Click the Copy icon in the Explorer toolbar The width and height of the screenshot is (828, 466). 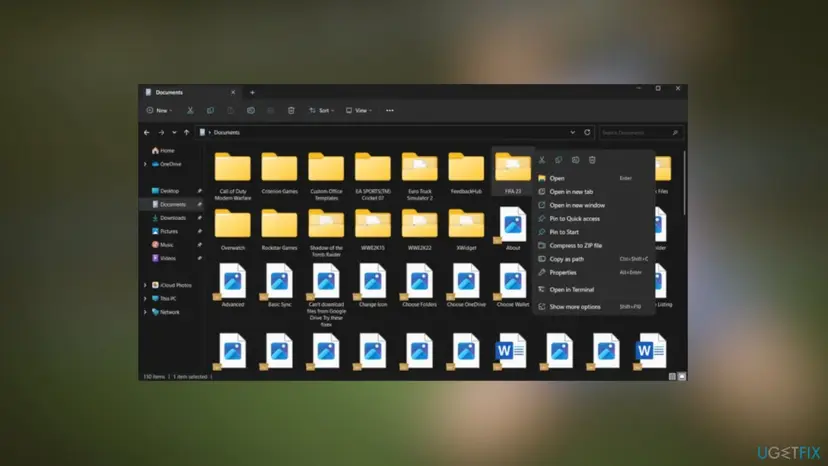click(210, 110)
